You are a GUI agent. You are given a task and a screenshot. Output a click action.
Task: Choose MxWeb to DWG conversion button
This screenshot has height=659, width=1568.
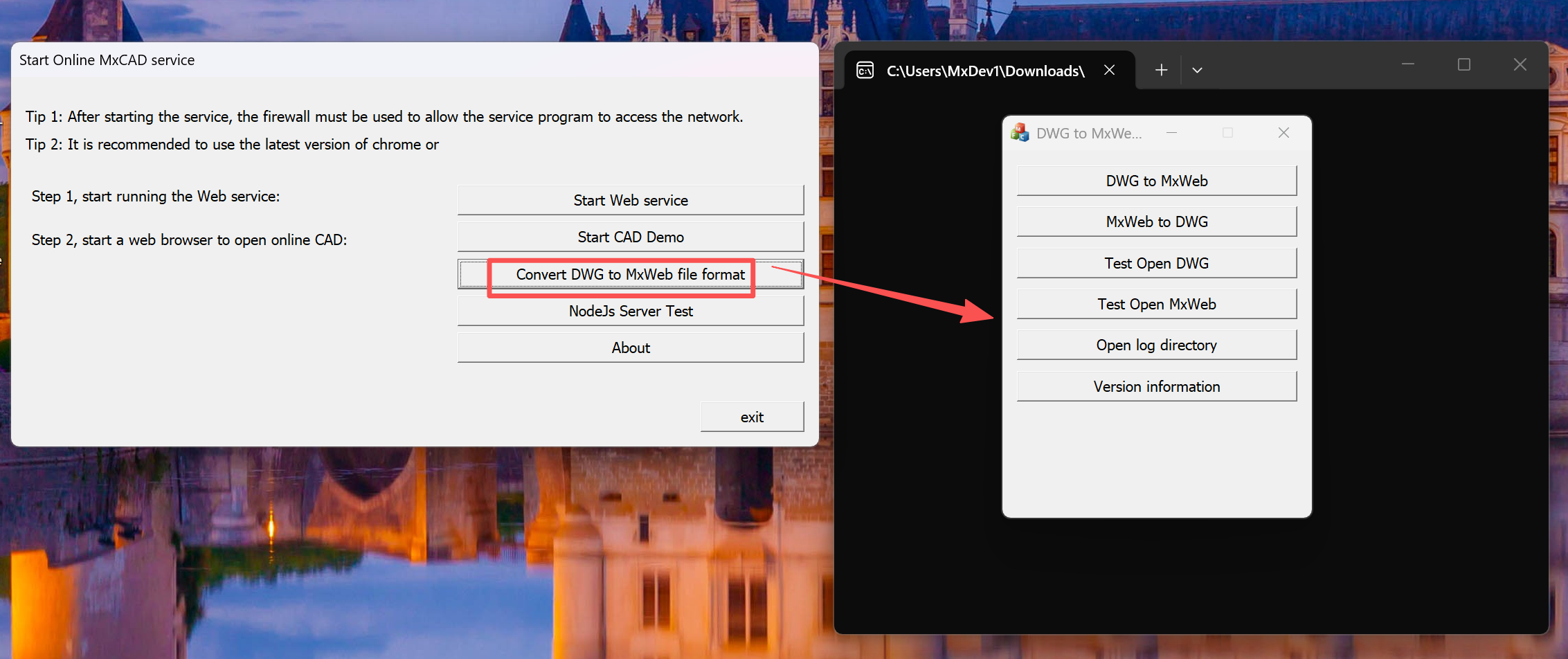[1156, 222]
